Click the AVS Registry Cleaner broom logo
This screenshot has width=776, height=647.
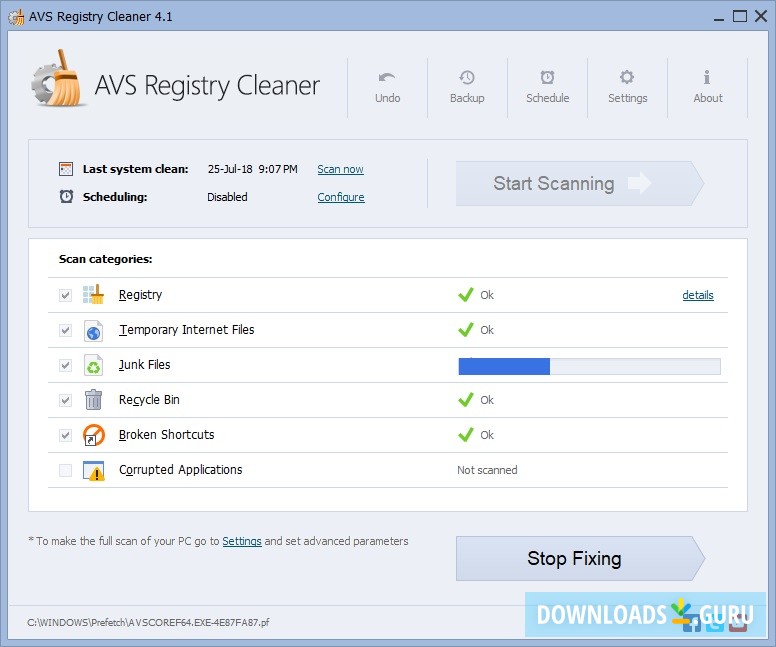57,79
